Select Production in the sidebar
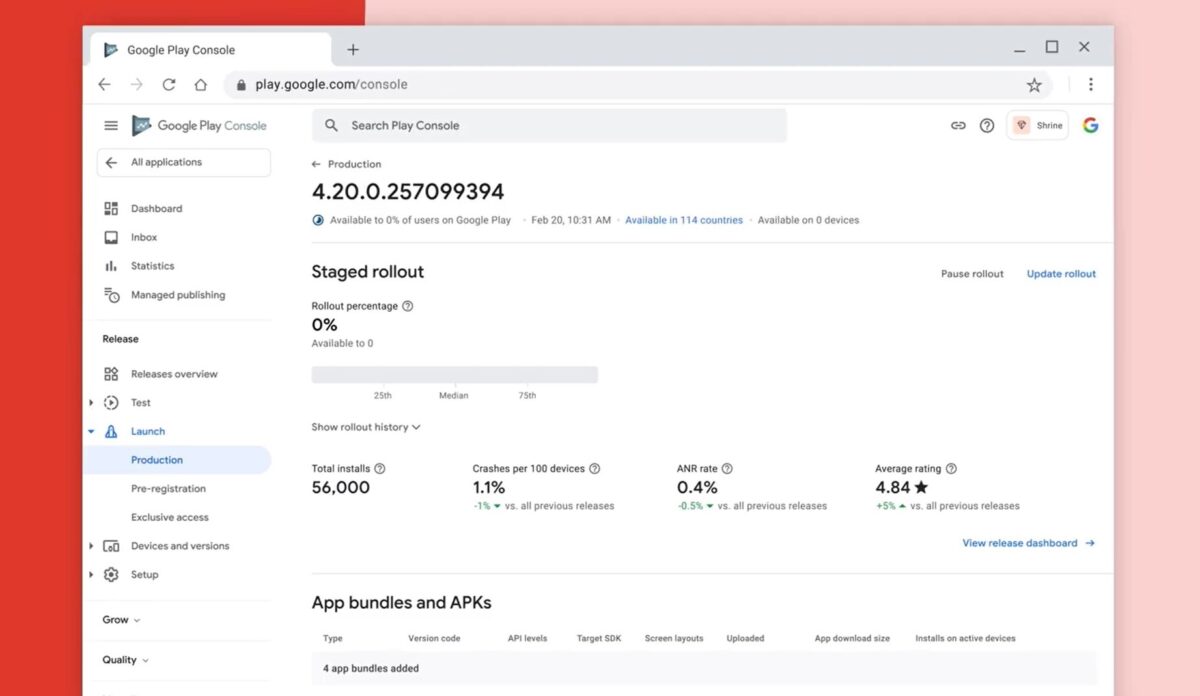This screenshot has height=696, width=1200. coord(157,460)
